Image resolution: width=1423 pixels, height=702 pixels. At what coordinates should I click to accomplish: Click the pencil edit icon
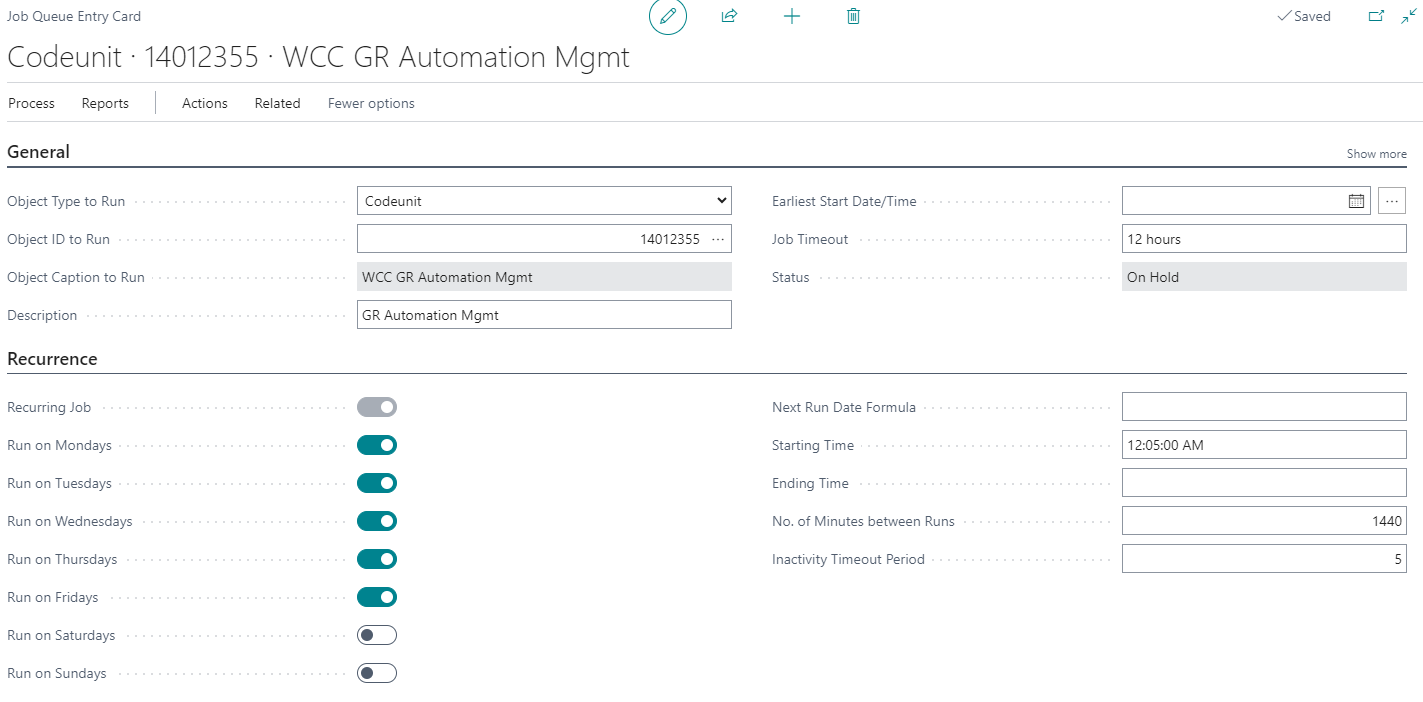[x=668, y=17]
